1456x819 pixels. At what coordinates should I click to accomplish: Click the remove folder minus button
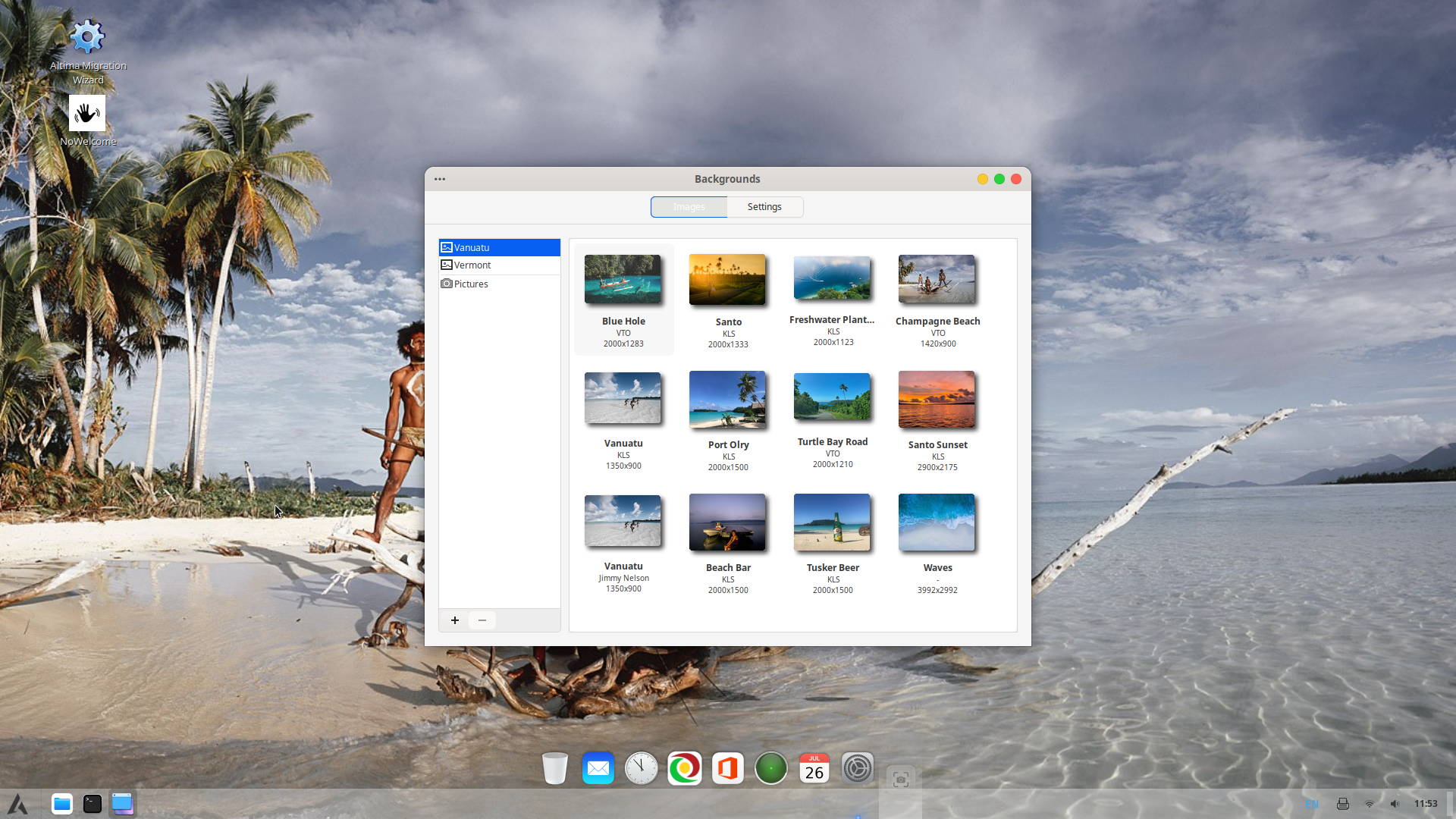(x=482, y=620)
